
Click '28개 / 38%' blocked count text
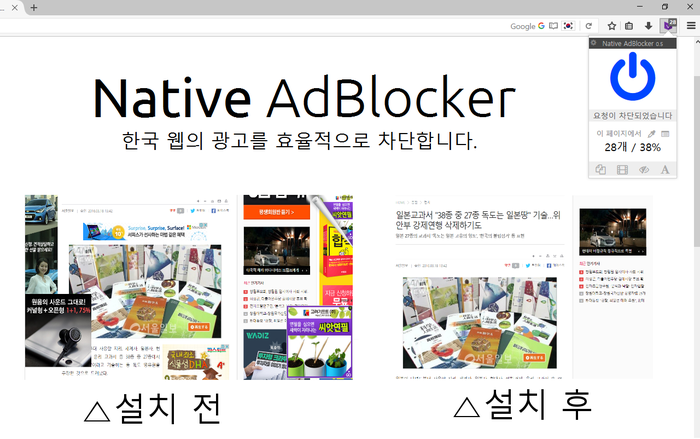[x=633, y=147]
